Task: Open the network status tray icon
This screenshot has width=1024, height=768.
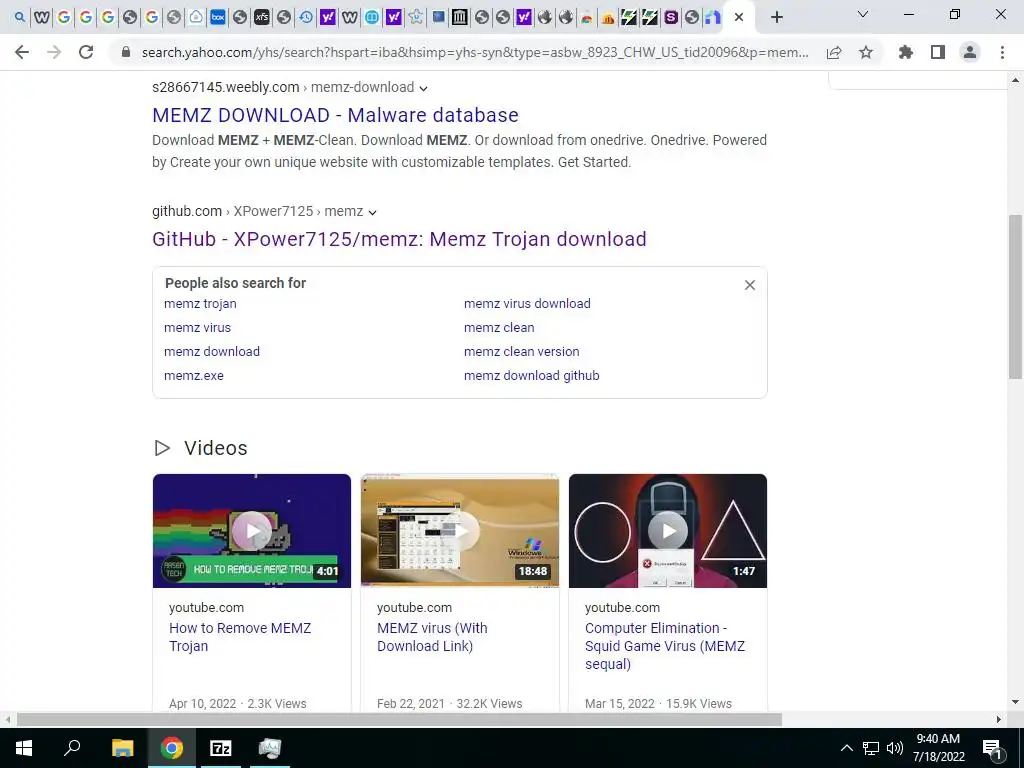Action: pos(871,748)
